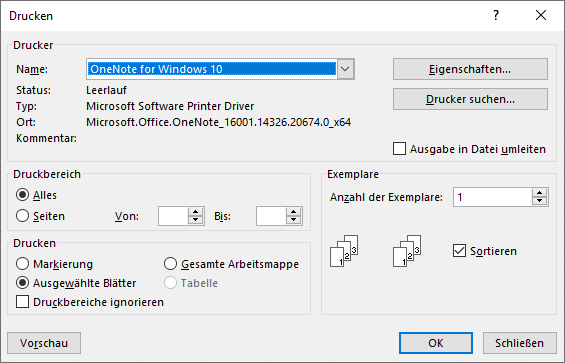
Task: Select the Alles print range option
Action: (x=22, y=195)
